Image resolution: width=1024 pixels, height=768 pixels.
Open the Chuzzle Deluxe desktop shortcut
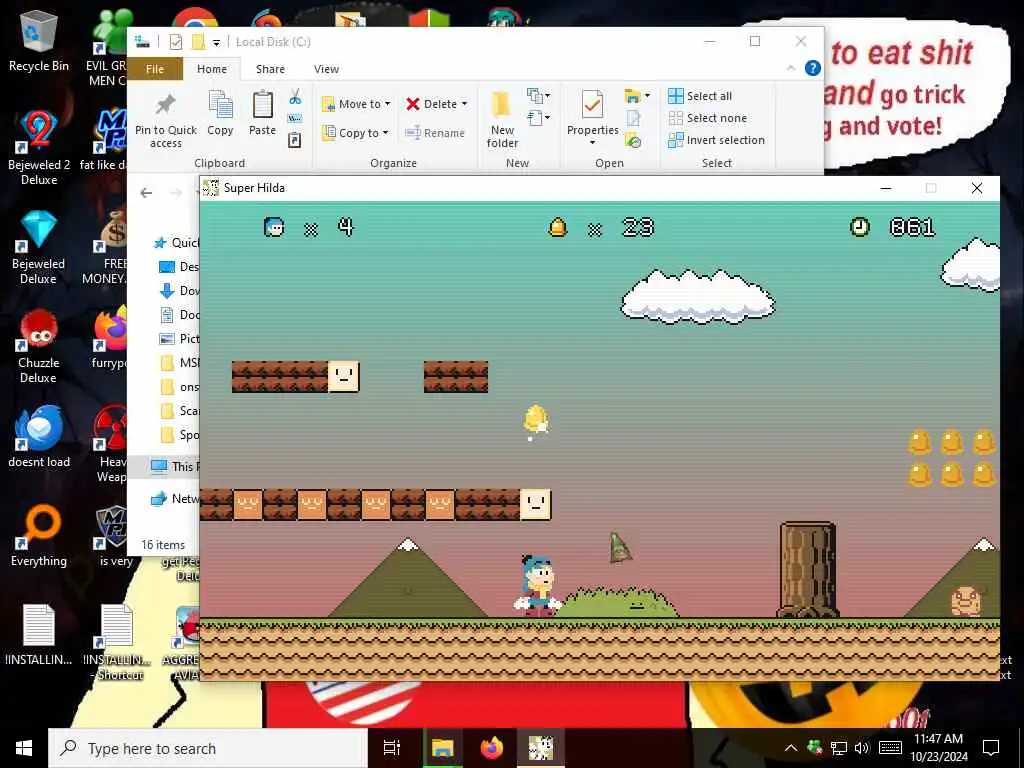[x=39, y=347]
